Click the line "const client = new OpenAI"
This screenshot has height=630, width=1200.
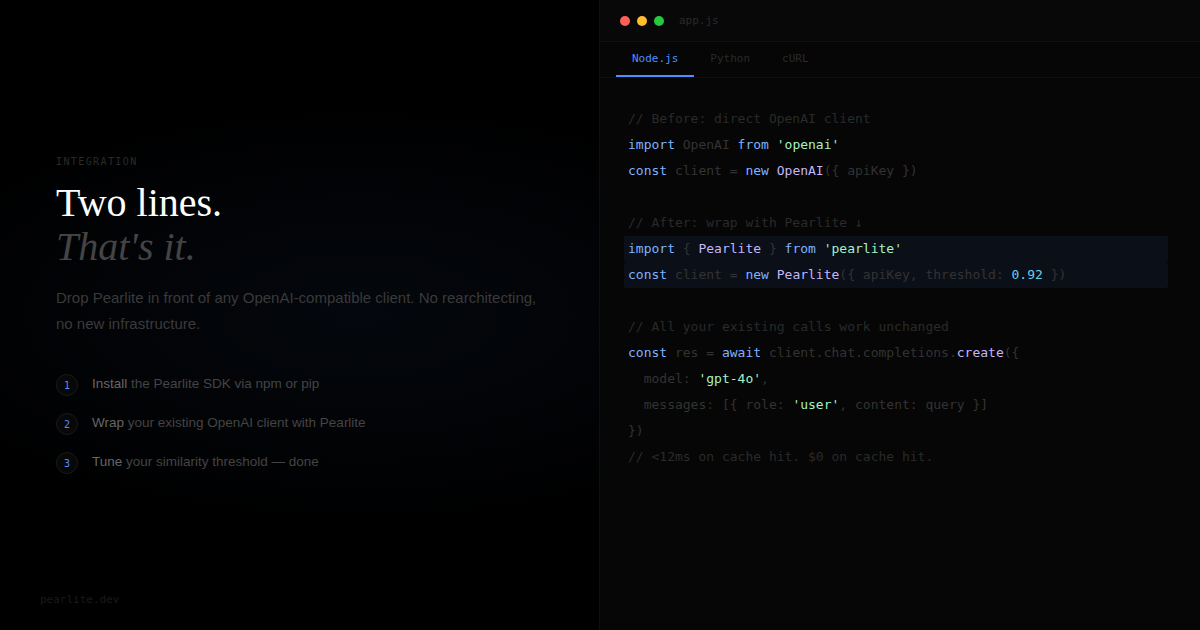point(773,171)
